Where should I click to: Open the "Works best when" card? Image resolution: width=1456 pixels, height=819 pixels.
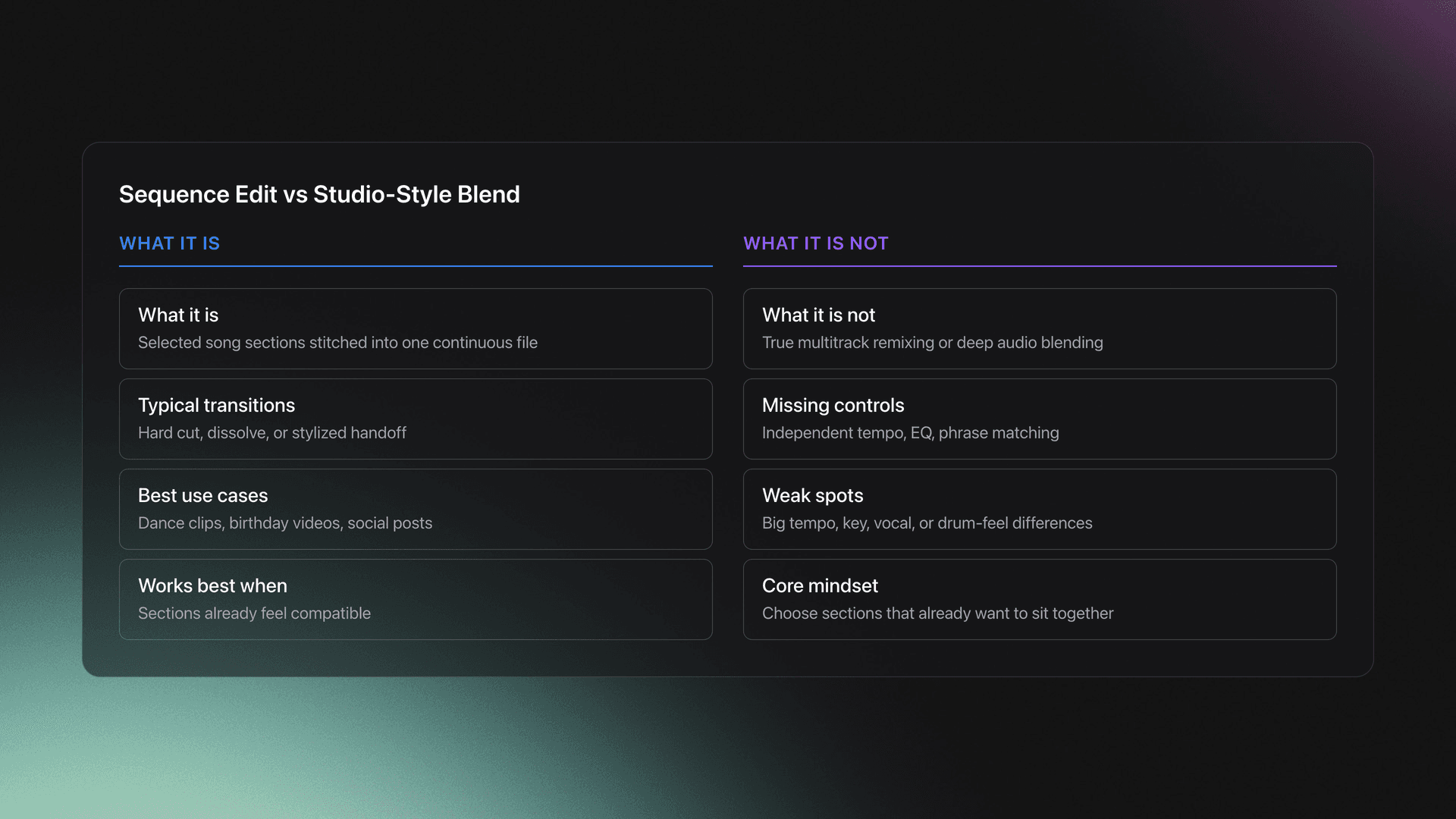[x=415, y=599]
